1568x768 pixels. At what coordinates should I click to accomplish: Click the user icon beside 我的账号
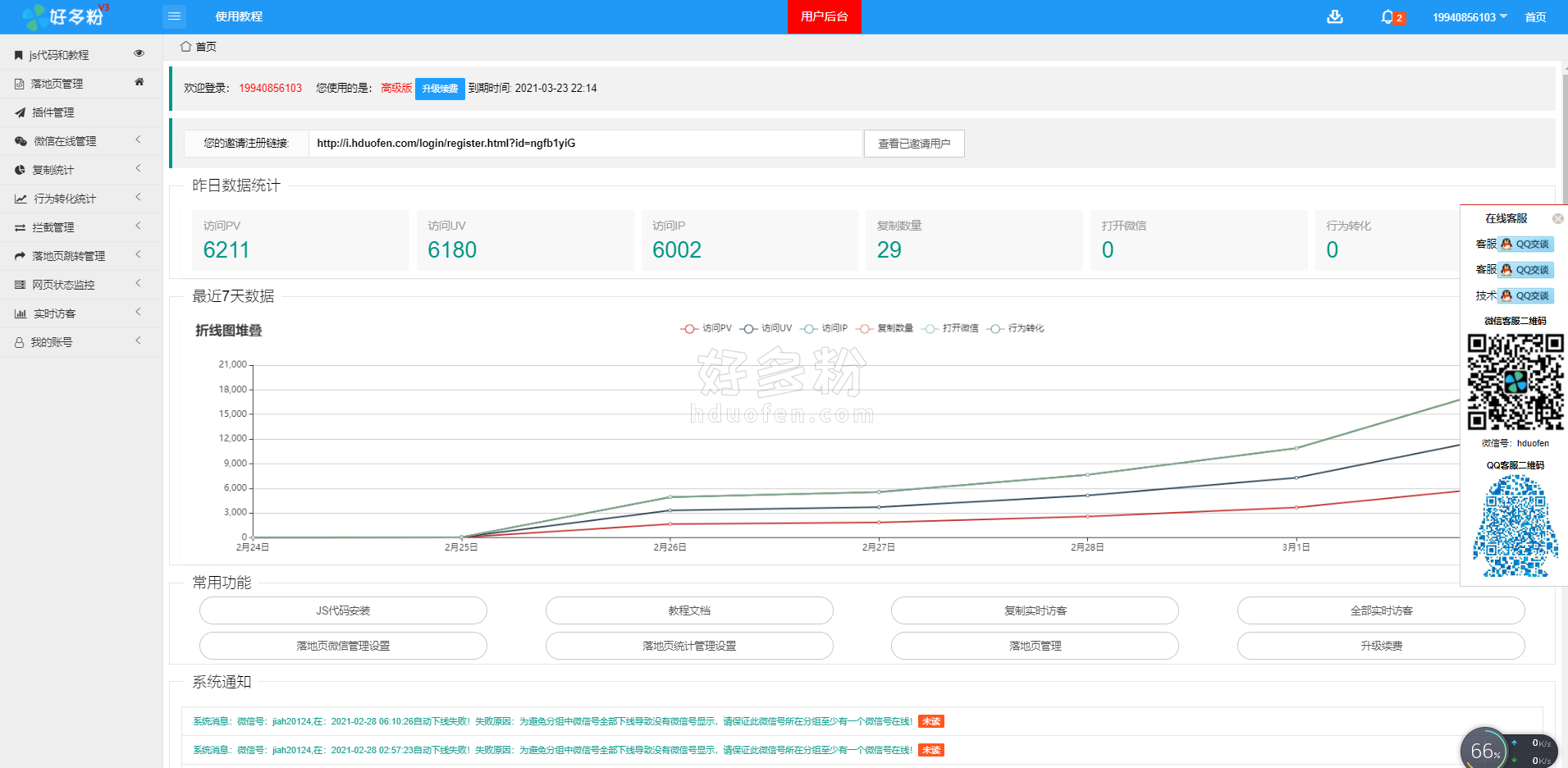[x=19, y=342]
